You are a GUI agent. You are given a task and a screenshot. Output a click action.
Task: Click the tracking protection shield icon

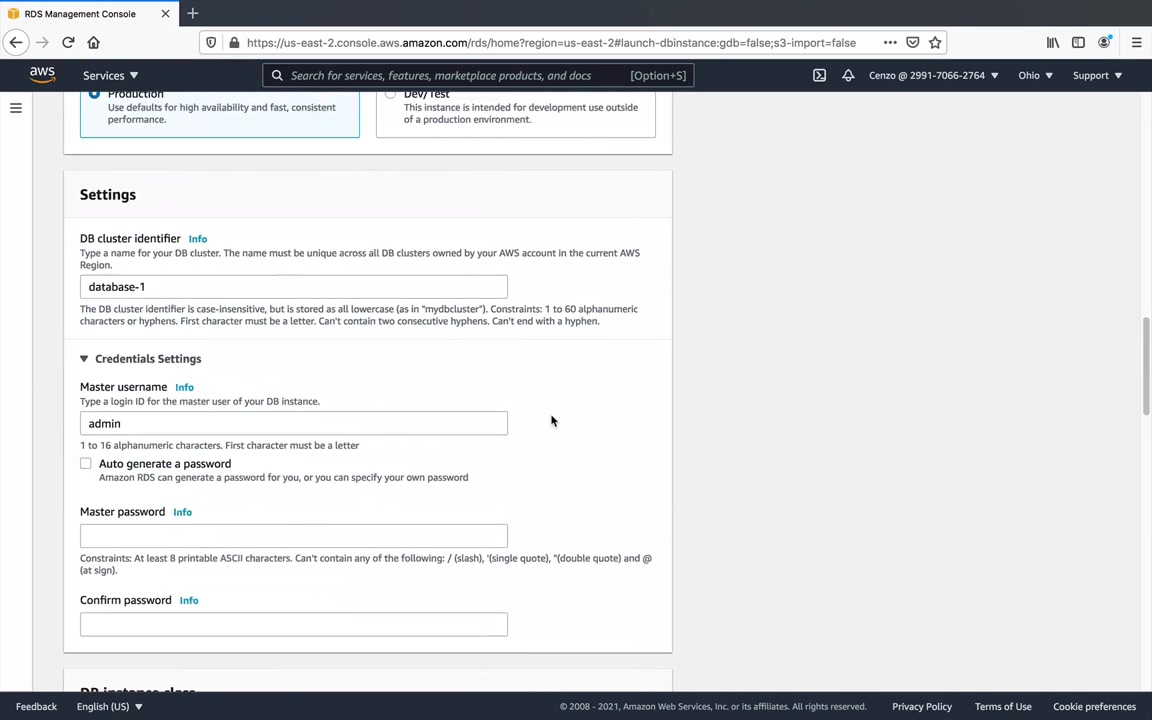point(211,43)
